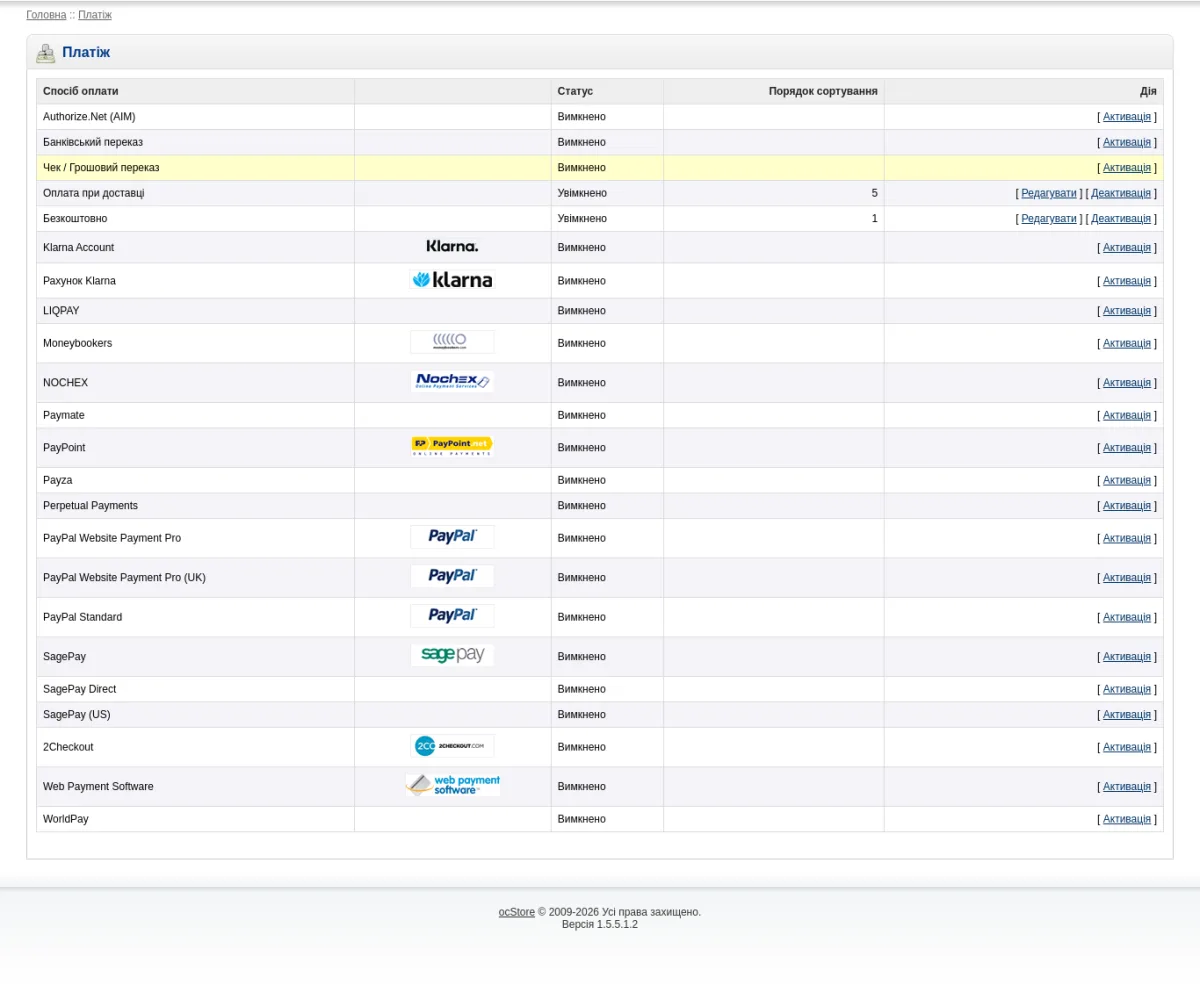Click the Web Payment Software name text
The image size is (1200, 985).
point(98,786)
